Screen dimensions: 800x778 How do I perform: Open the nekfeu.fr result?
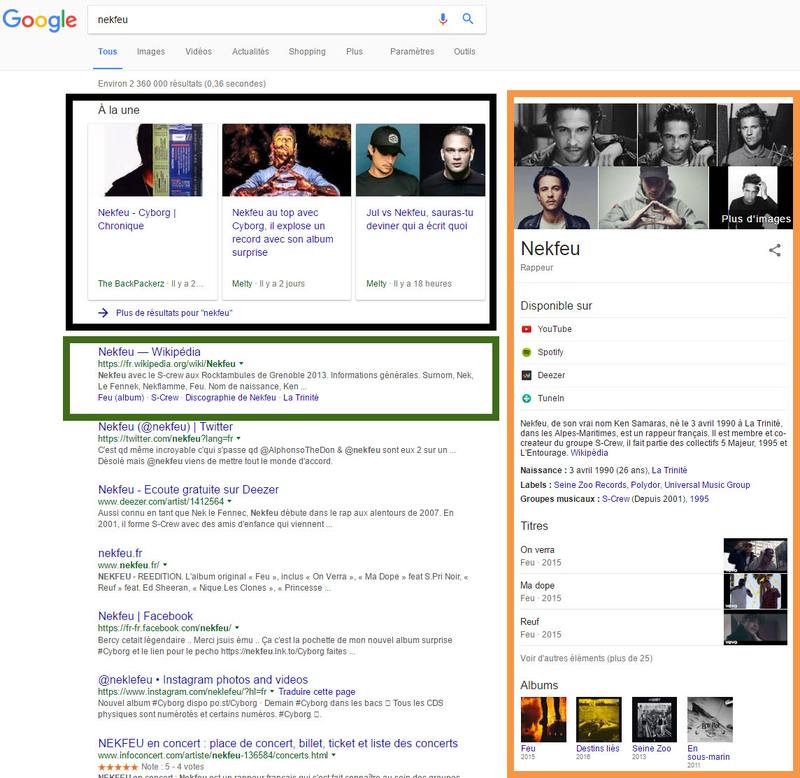point(120,553)
